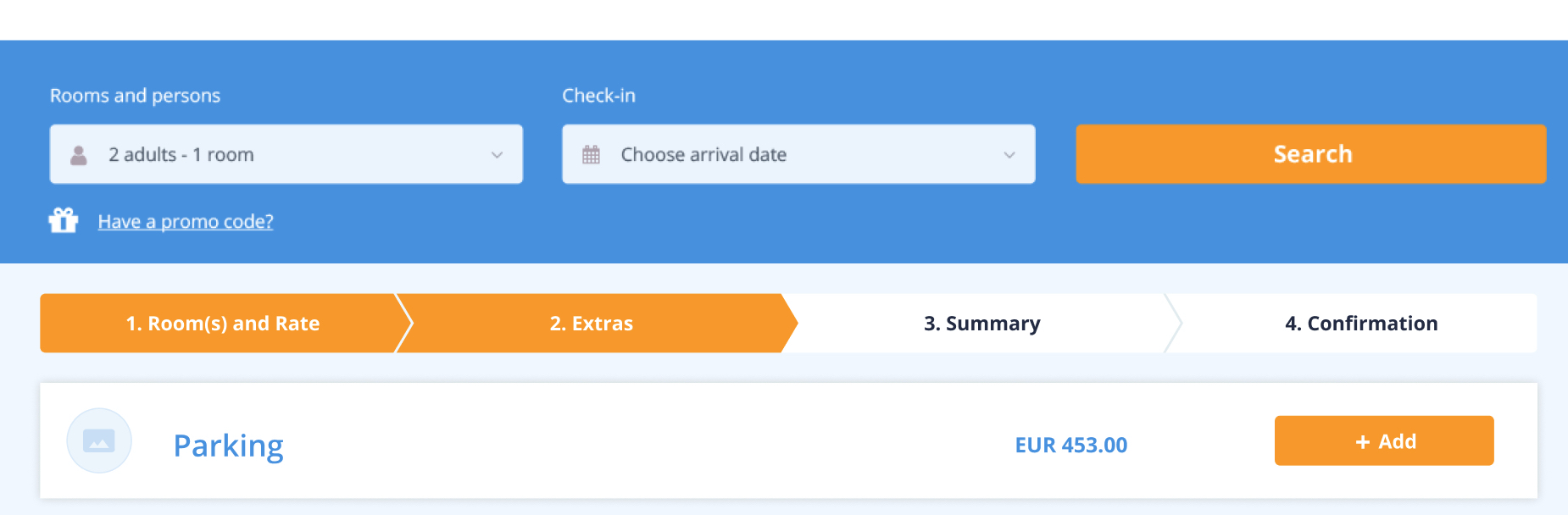
Task: Click the gift icon beside promo code
Action: point(64,220)
